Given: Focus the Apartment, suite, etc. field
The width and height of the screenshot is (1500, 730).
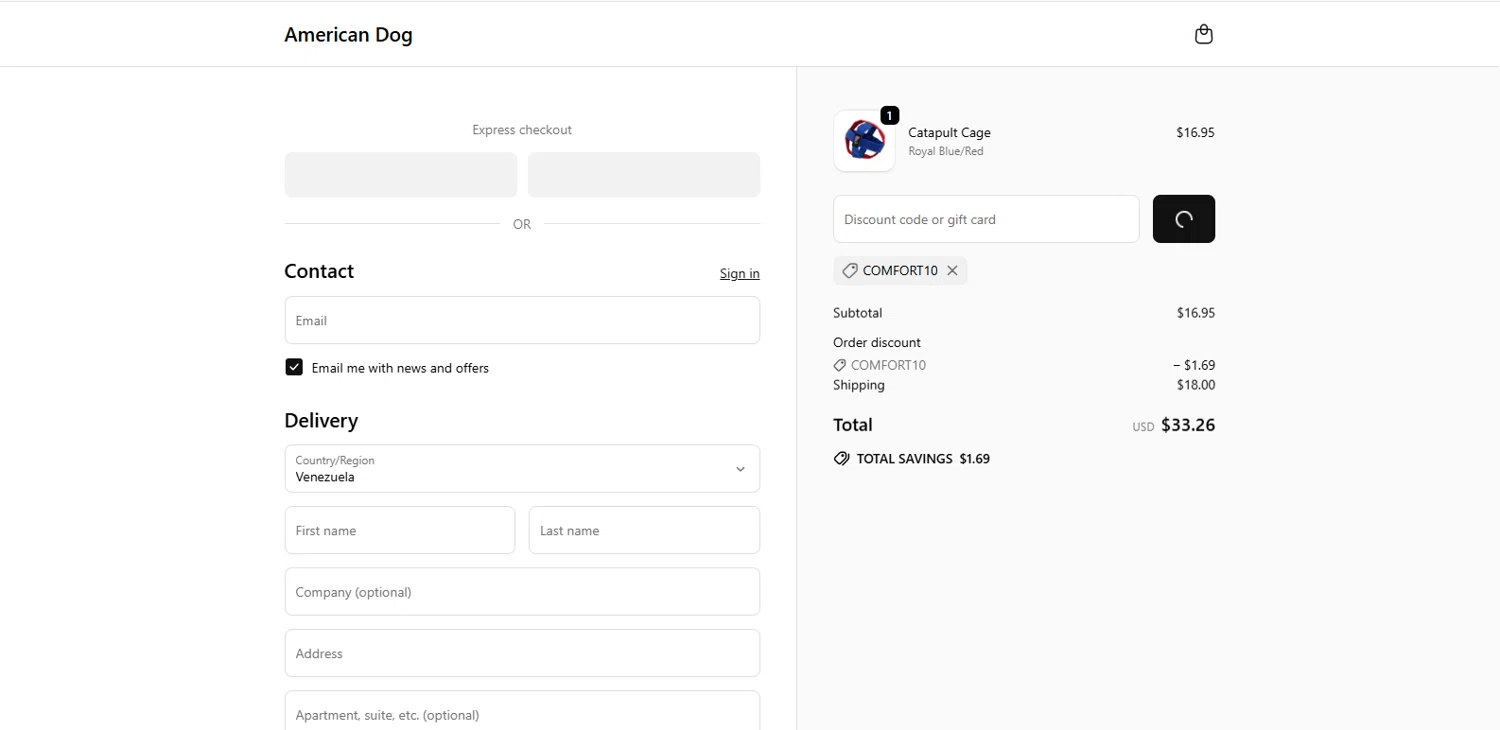Looking at the screenshot, I should (x=522, y=711).
